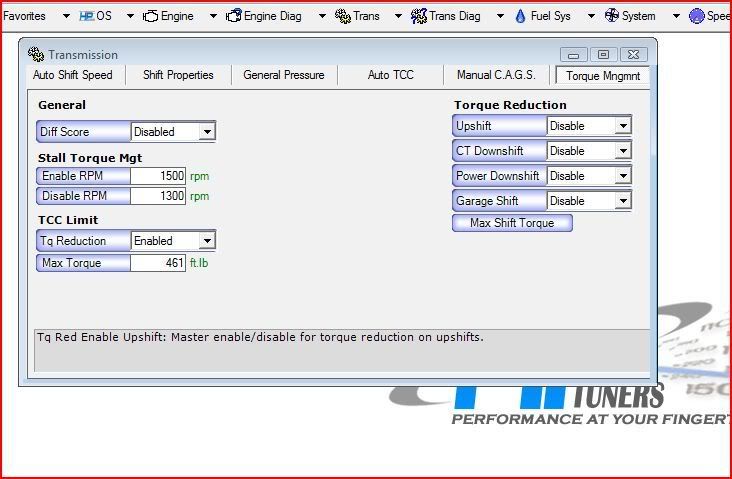Click the Enable RPM value field 1500
Image resolution: width=732 pixels, height=479 pixels.
coord(158,176)
